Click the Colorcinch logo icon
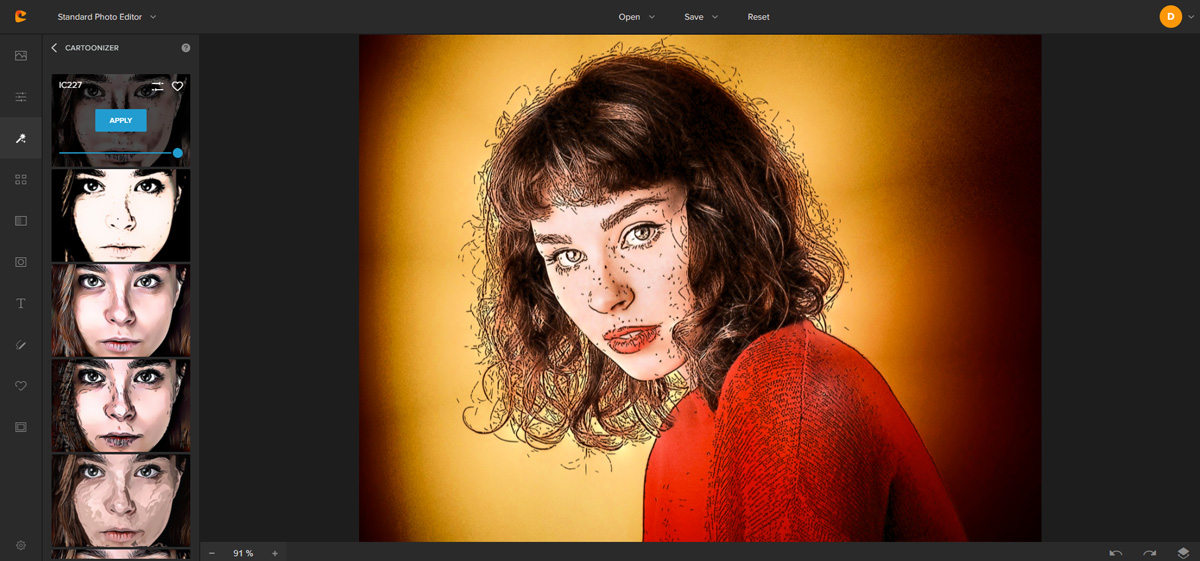Viewport: 1200px width, 561px height. 21,16
